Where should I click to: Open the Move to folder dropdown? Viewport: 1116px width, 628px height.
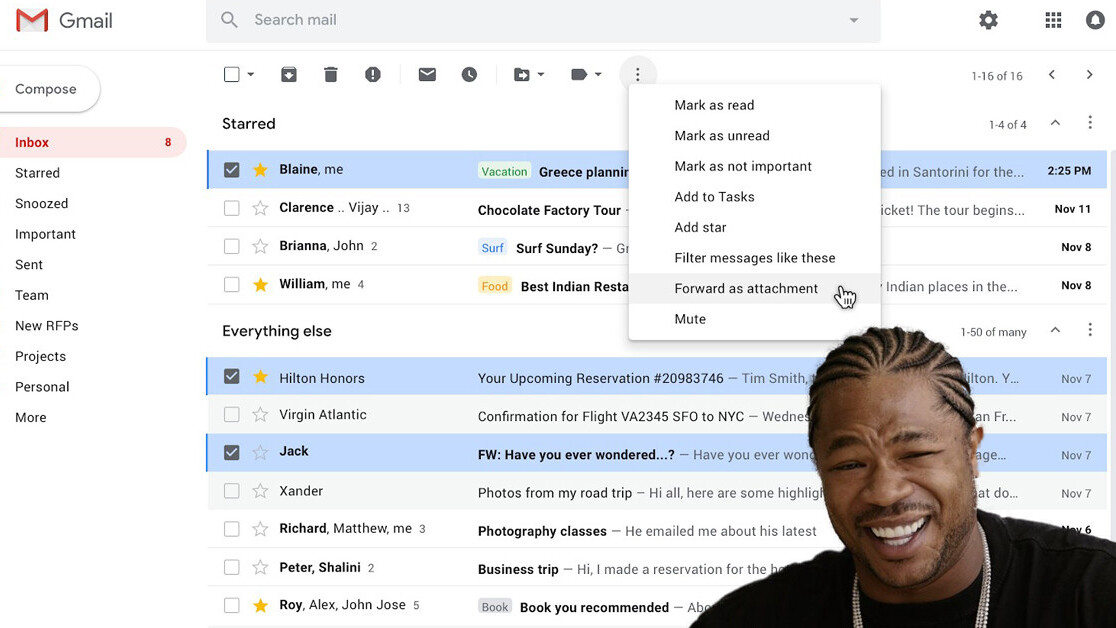pyautogui.click(x=528, y=75)
